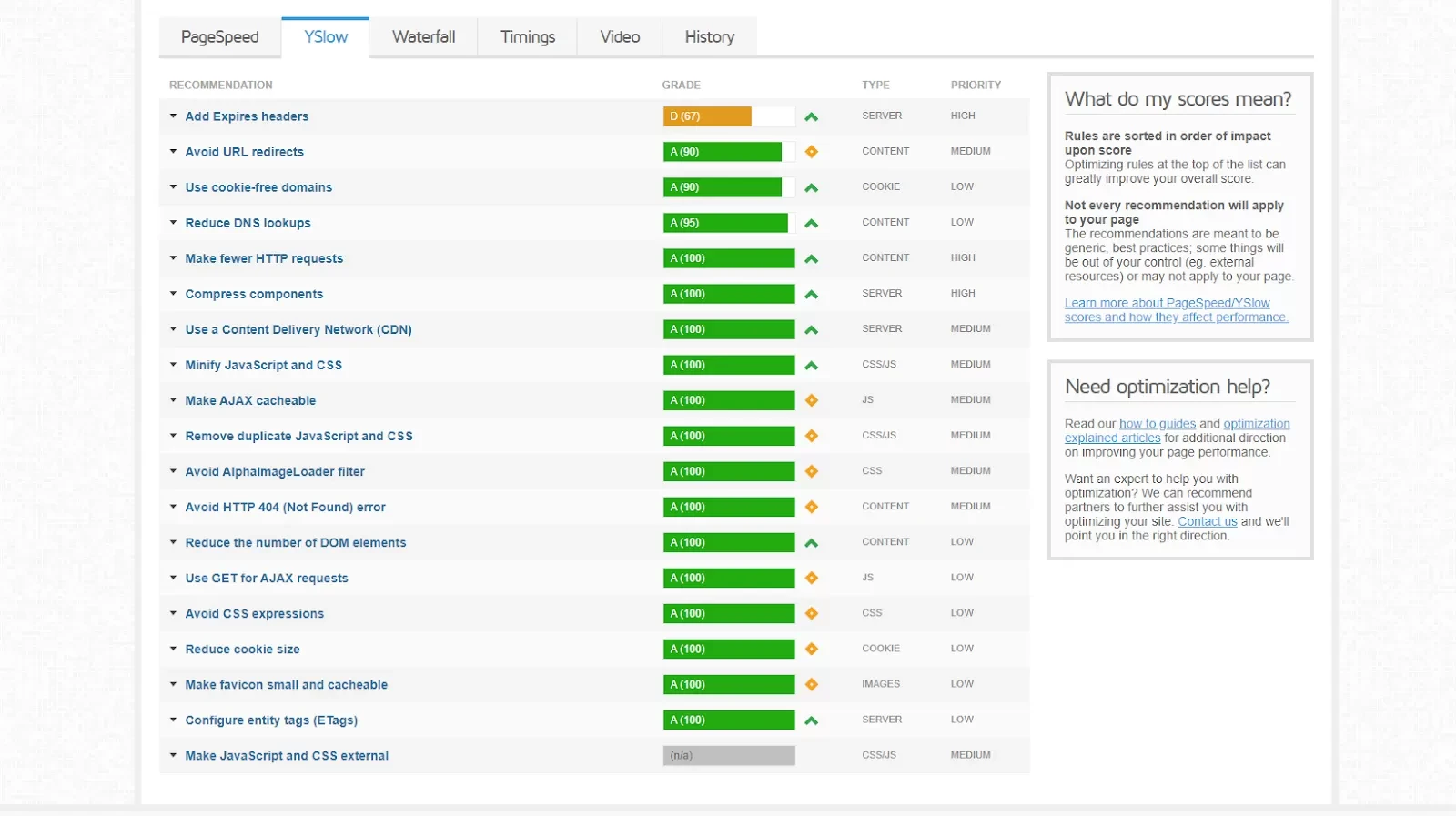
Task: Click green arrow icon for Reduce DNS lookups
Action: [x=812, y=224]
